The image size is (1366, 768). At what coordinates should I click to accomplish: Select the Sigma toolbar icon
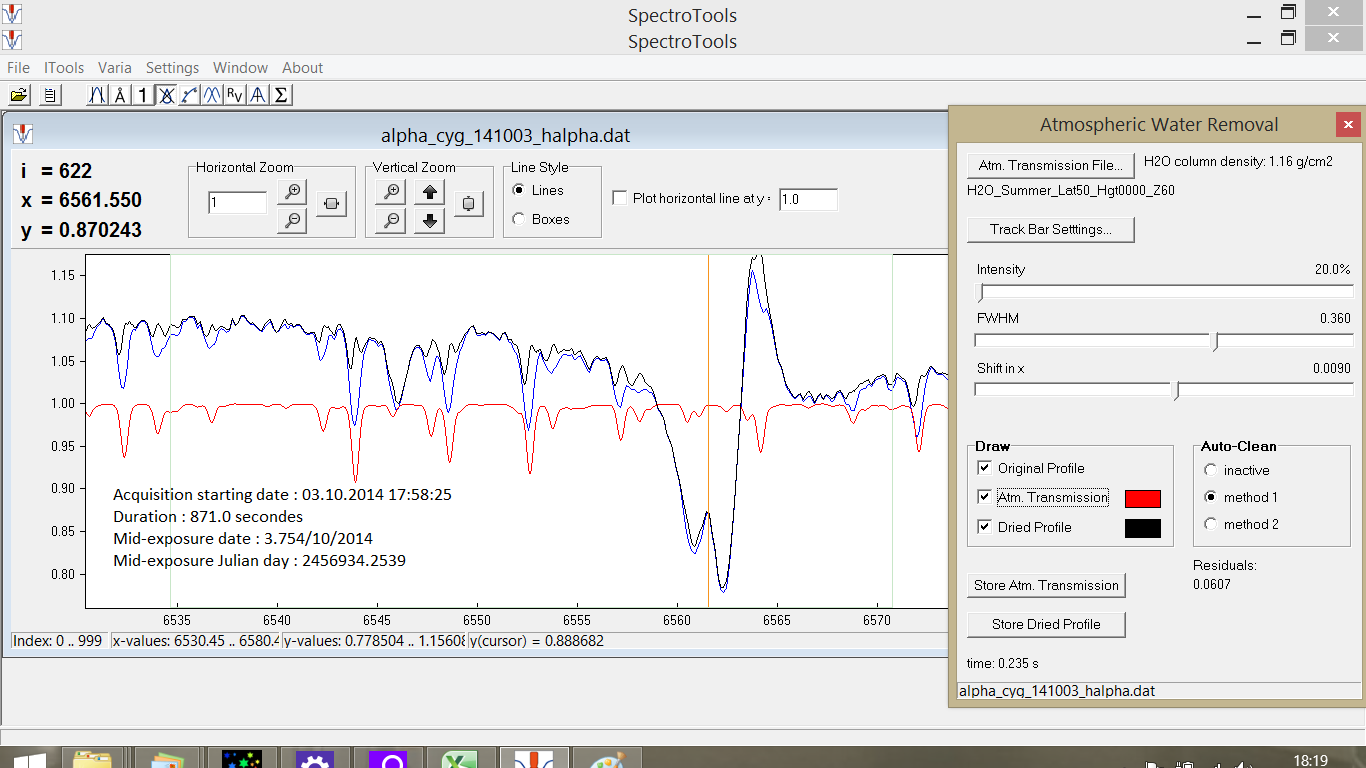click(281, 95)
